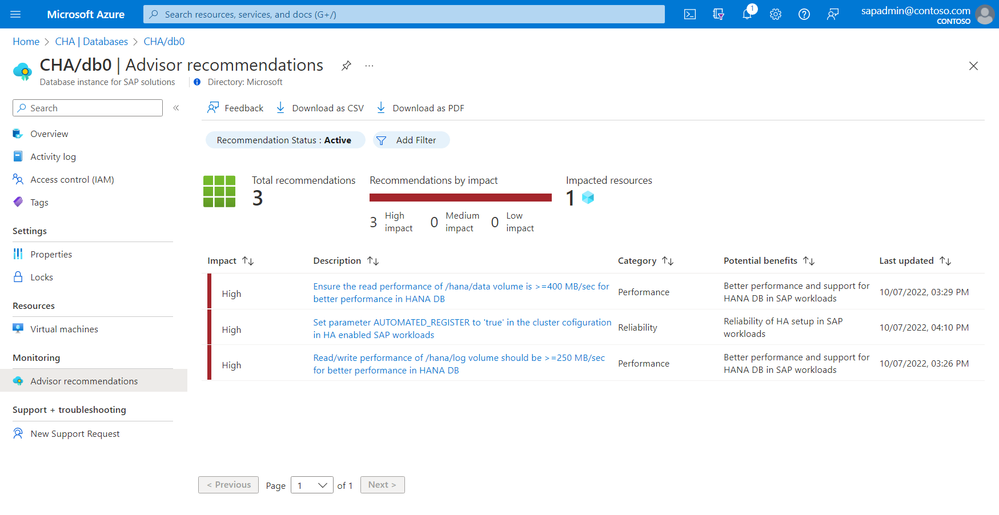The image size is (999, 515).
Task: Click the date 10/07/2022, 03:26 PM
Action: coord(924,363)
